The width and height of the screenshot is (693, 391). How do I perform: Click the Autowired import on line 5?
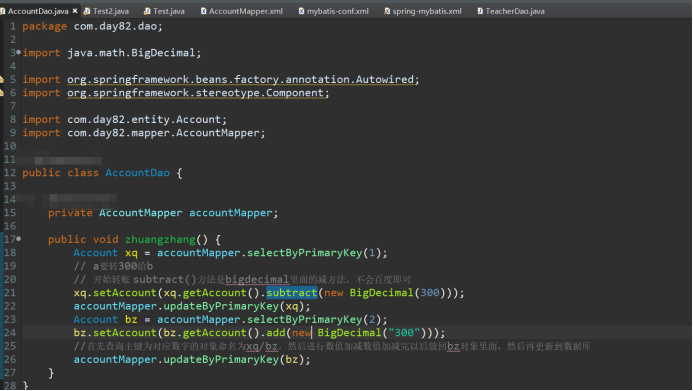[x=241, y=80]
